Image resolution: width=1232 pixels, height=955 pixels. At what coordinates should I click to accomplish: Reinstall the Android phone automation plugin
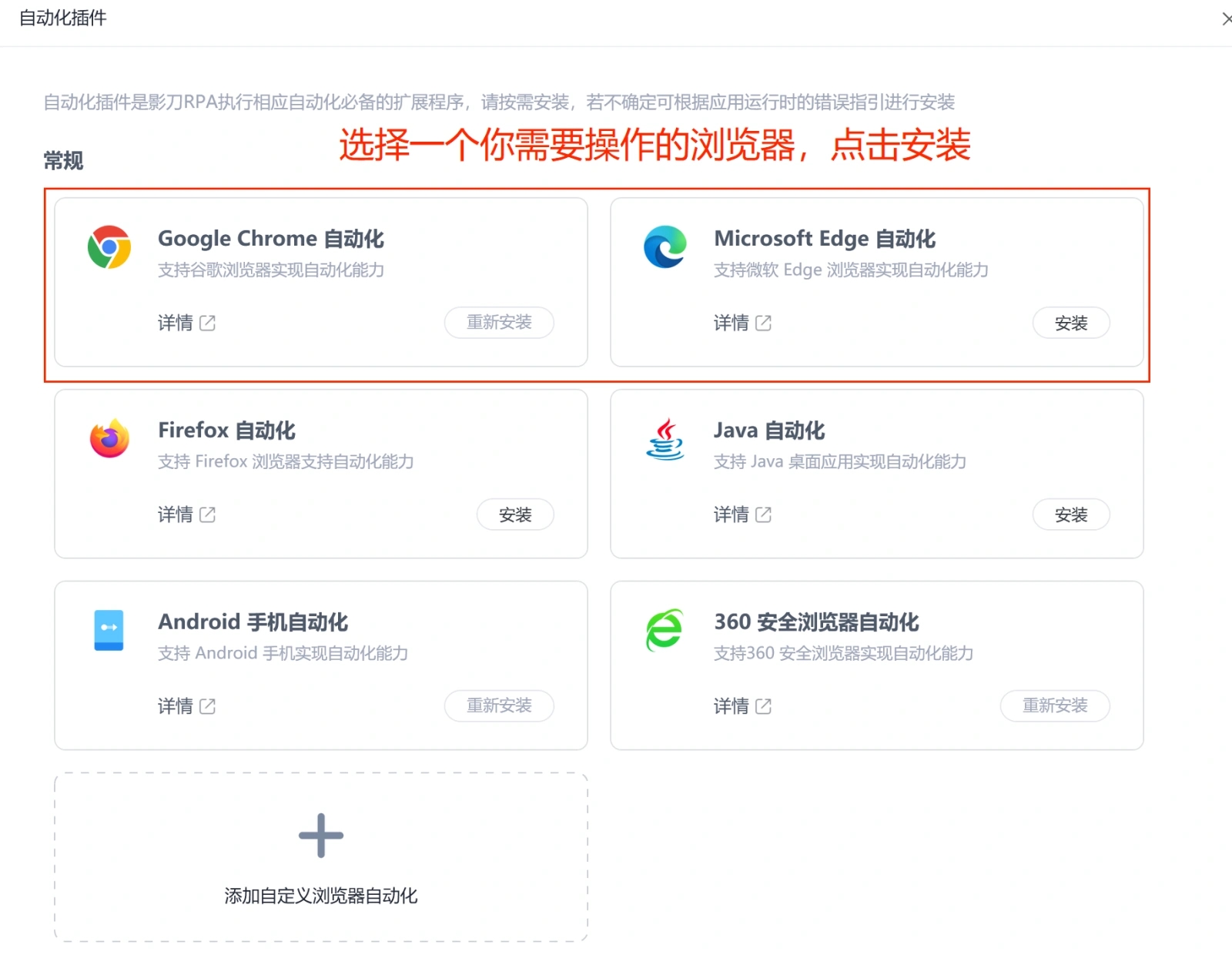pos(499,705)
